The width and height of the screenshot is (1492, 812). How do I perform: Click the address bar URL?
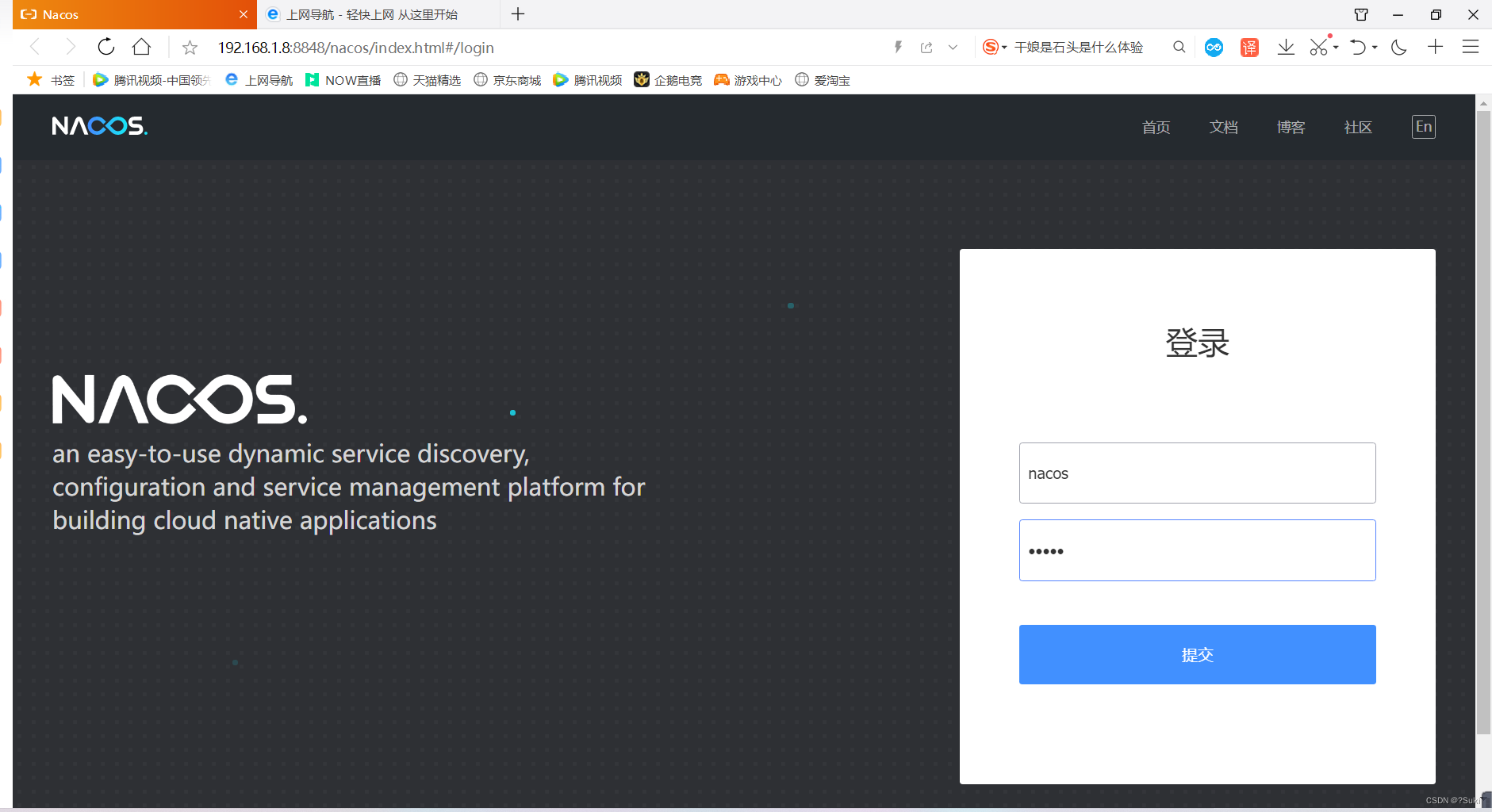click(x=356, y=48)
